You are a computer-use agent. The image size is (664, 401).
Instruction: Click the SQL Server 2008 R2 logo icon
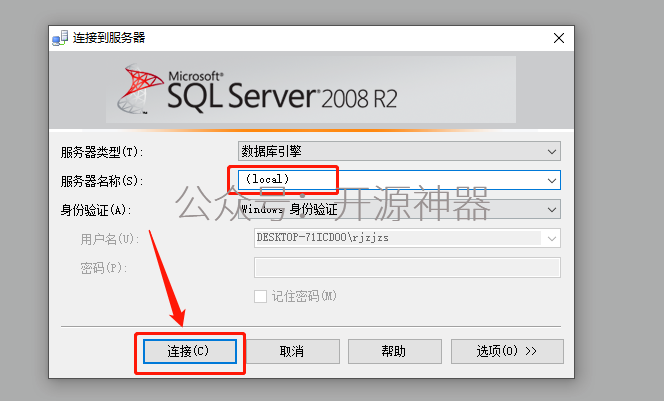(x=139, y=89)
